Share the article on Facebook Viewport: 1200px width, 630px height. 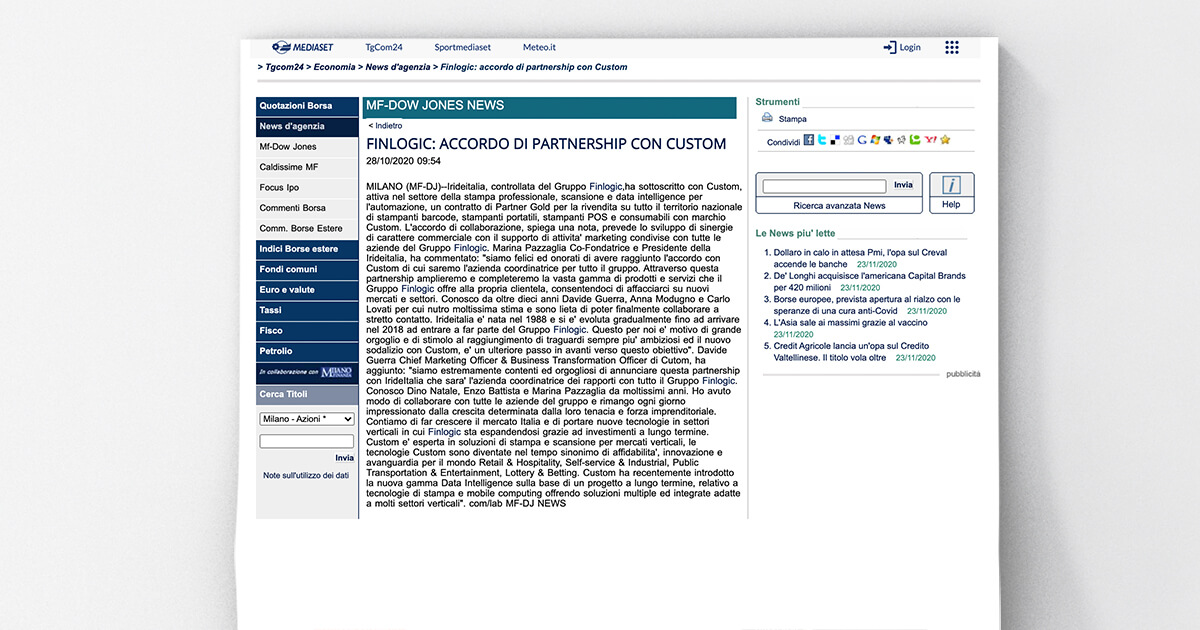809,140
